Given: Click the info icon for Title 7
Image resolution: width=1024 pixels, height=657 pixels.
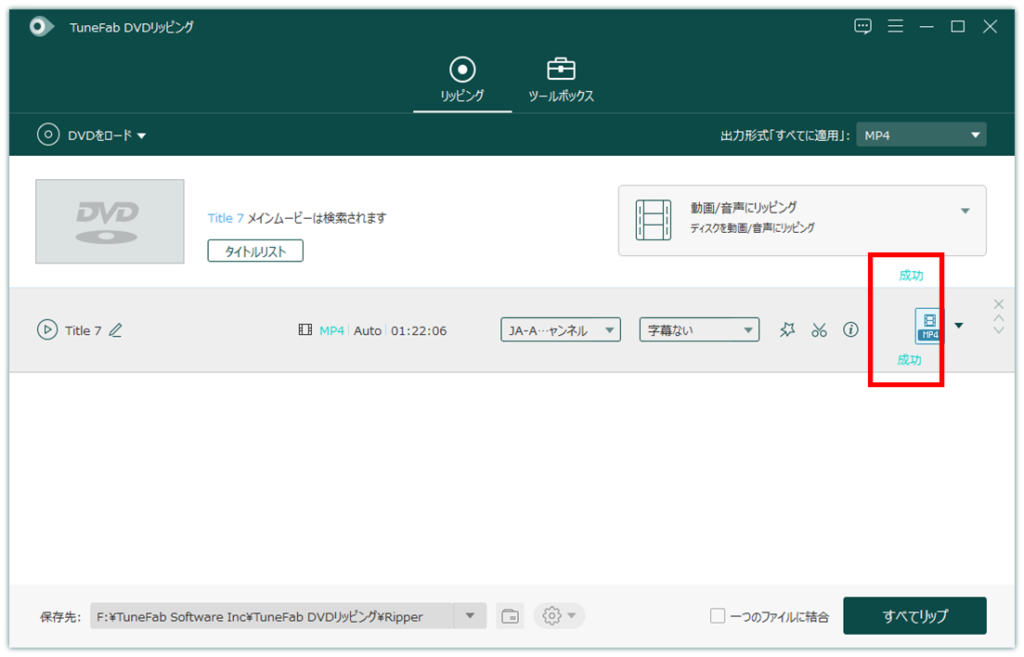Looking at the screenshot, I should pos(850,330).
